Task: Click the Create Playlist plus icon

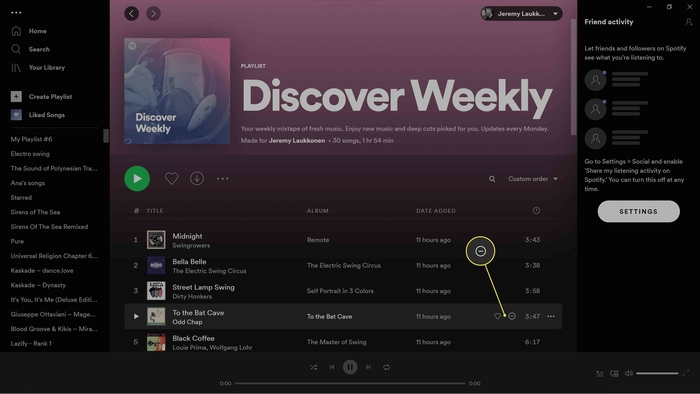Action: [16, 96]
